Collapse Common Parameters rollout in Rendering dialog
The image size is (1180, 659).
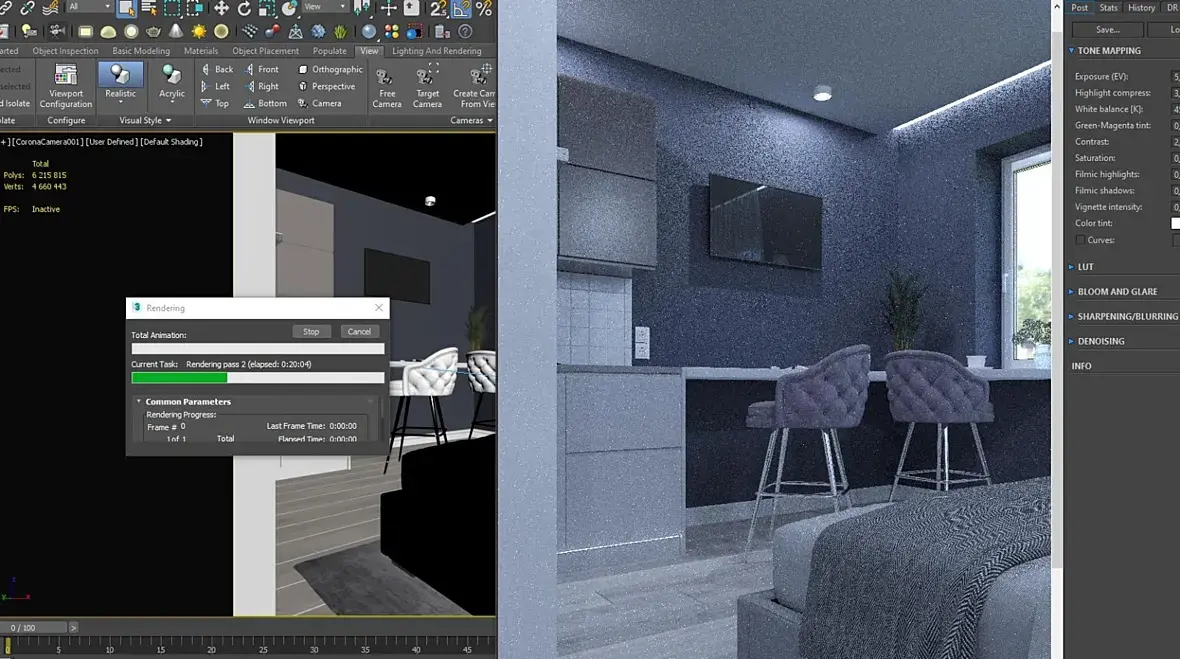[x=139, y=402]
